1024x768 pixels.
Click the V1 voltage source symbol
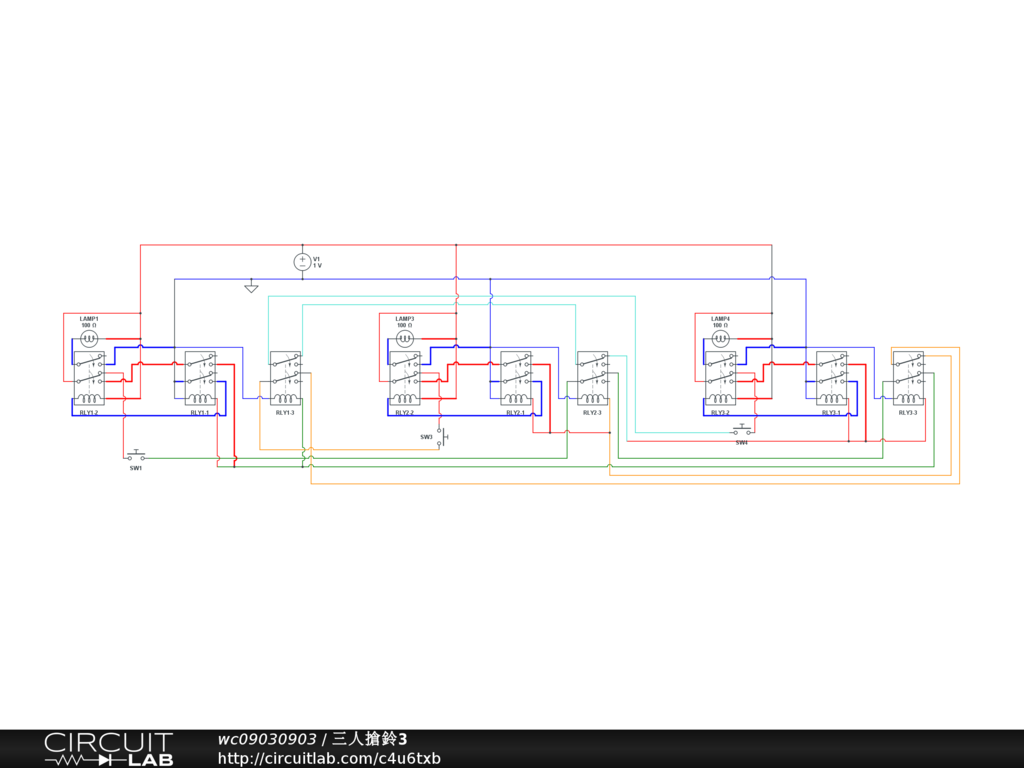coord(302,262)
